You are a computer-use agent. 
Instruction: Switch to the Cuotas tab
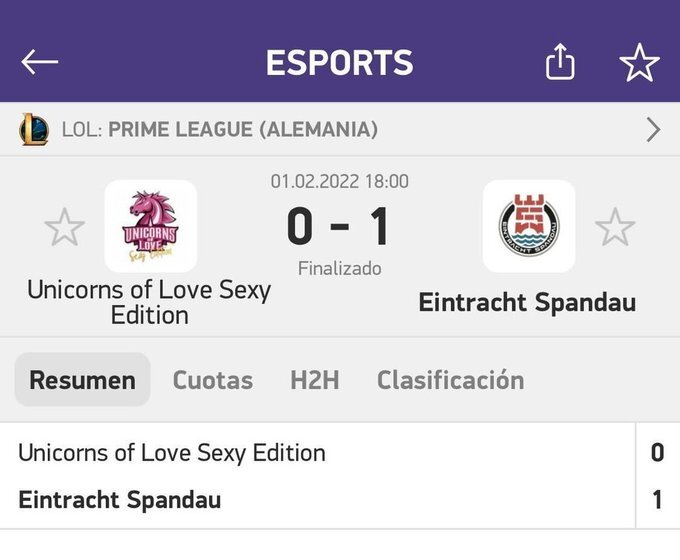coord(213,380)
